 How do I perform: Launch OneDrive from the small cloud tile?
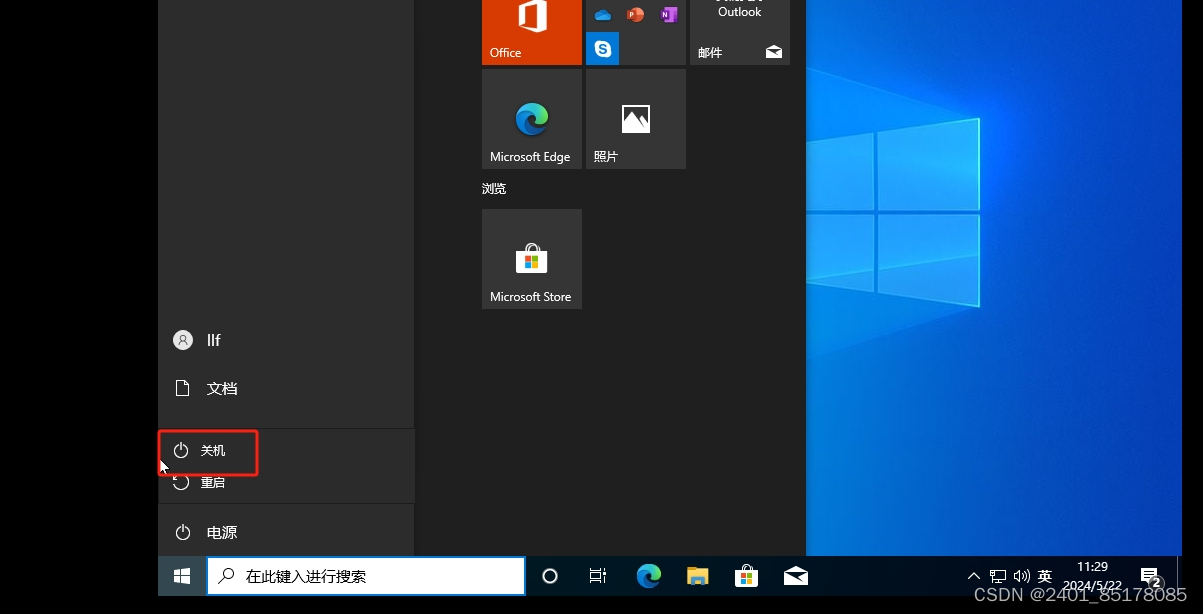click(602, 14)
